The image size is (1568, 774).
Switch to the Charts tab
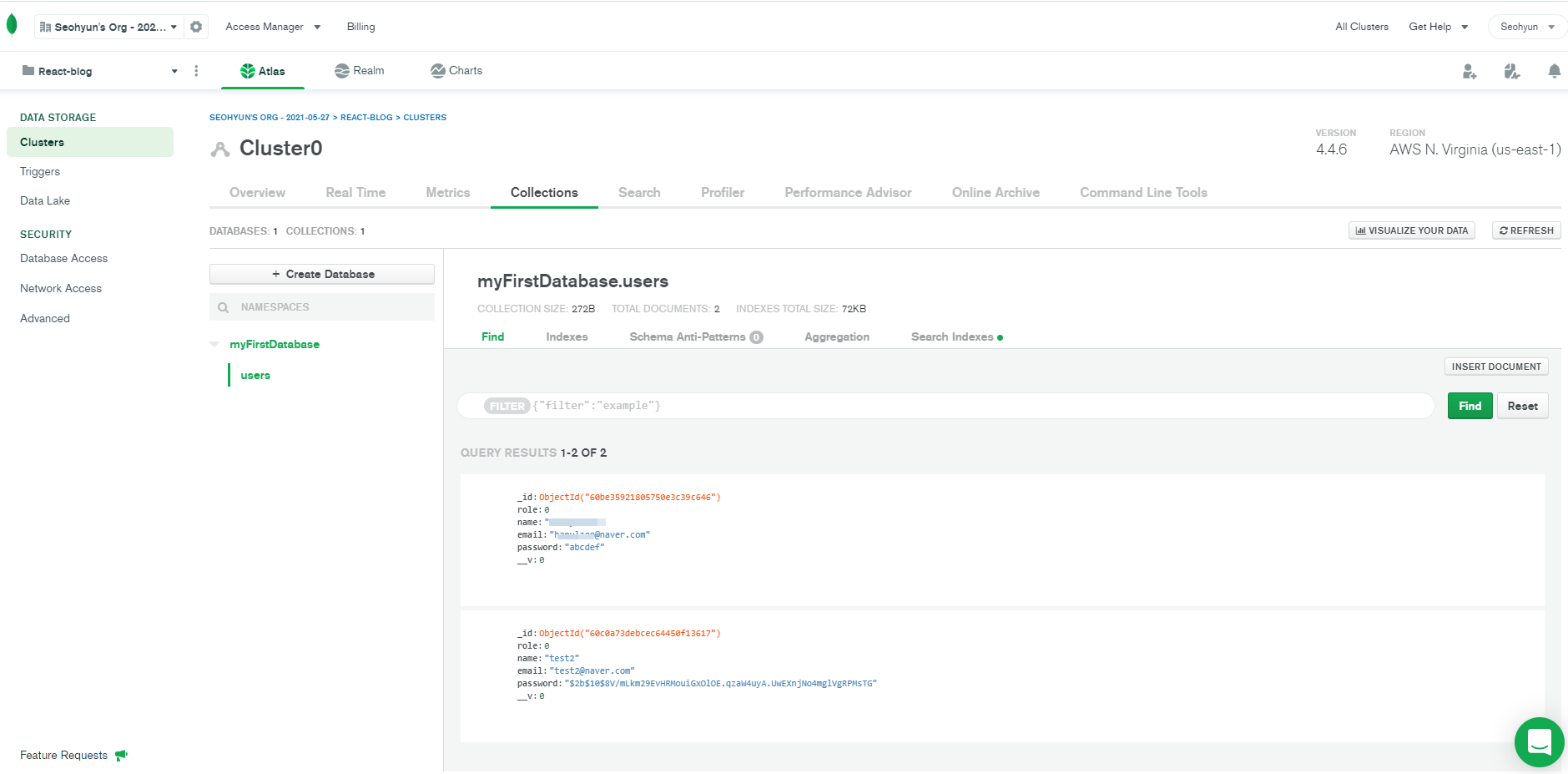coord(456,71)
